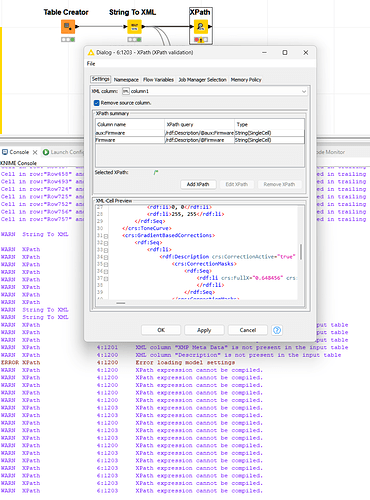Toggle the Remove source column checkbox
Image resolution: width=370 pixels, height=500 pixels.
click(97, 103)
